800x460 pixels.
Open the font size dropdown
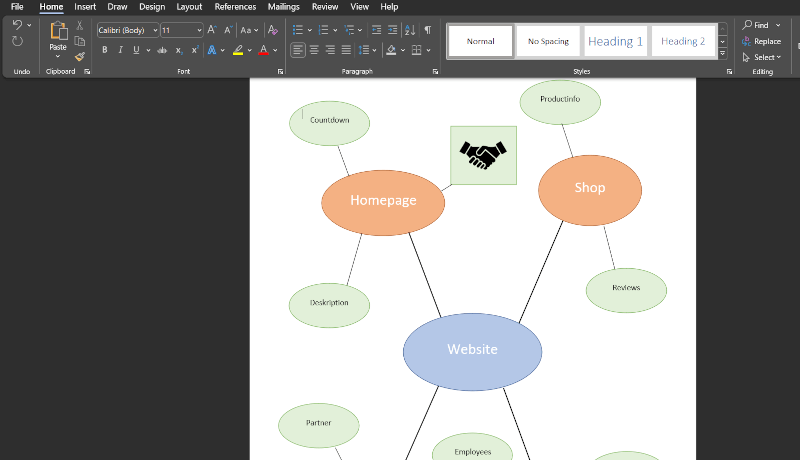[198, 30]
